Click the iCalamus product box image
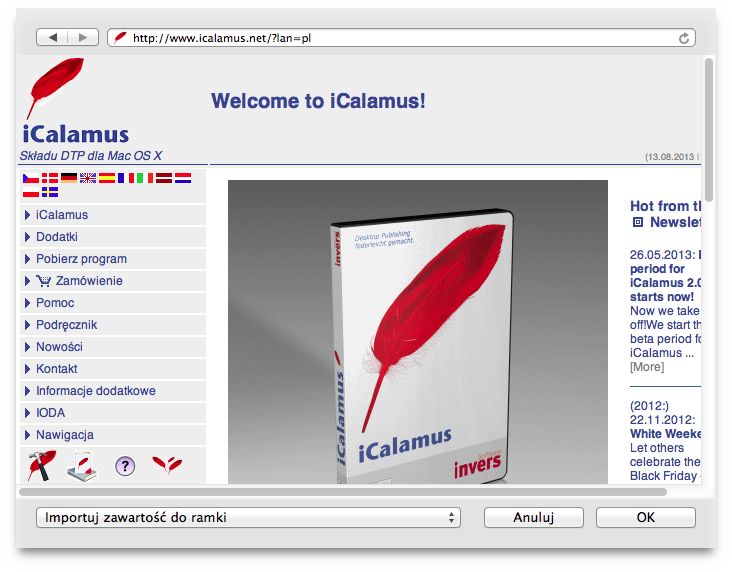Image resolution: width=732 pixels, height=572 pixels. (418, 332)
